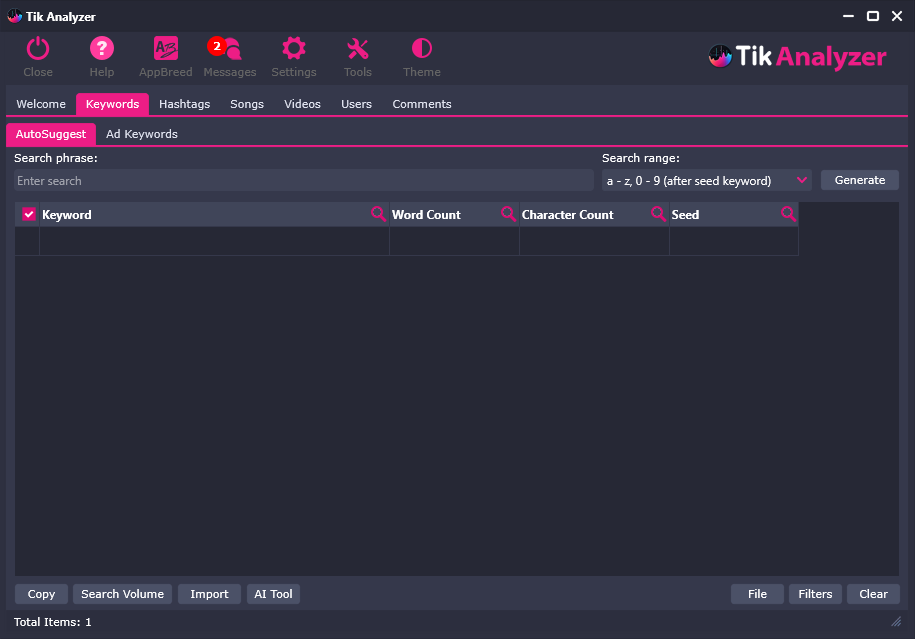Click the Import button
This screenshot has height=639, width=915.
point(209,593)
